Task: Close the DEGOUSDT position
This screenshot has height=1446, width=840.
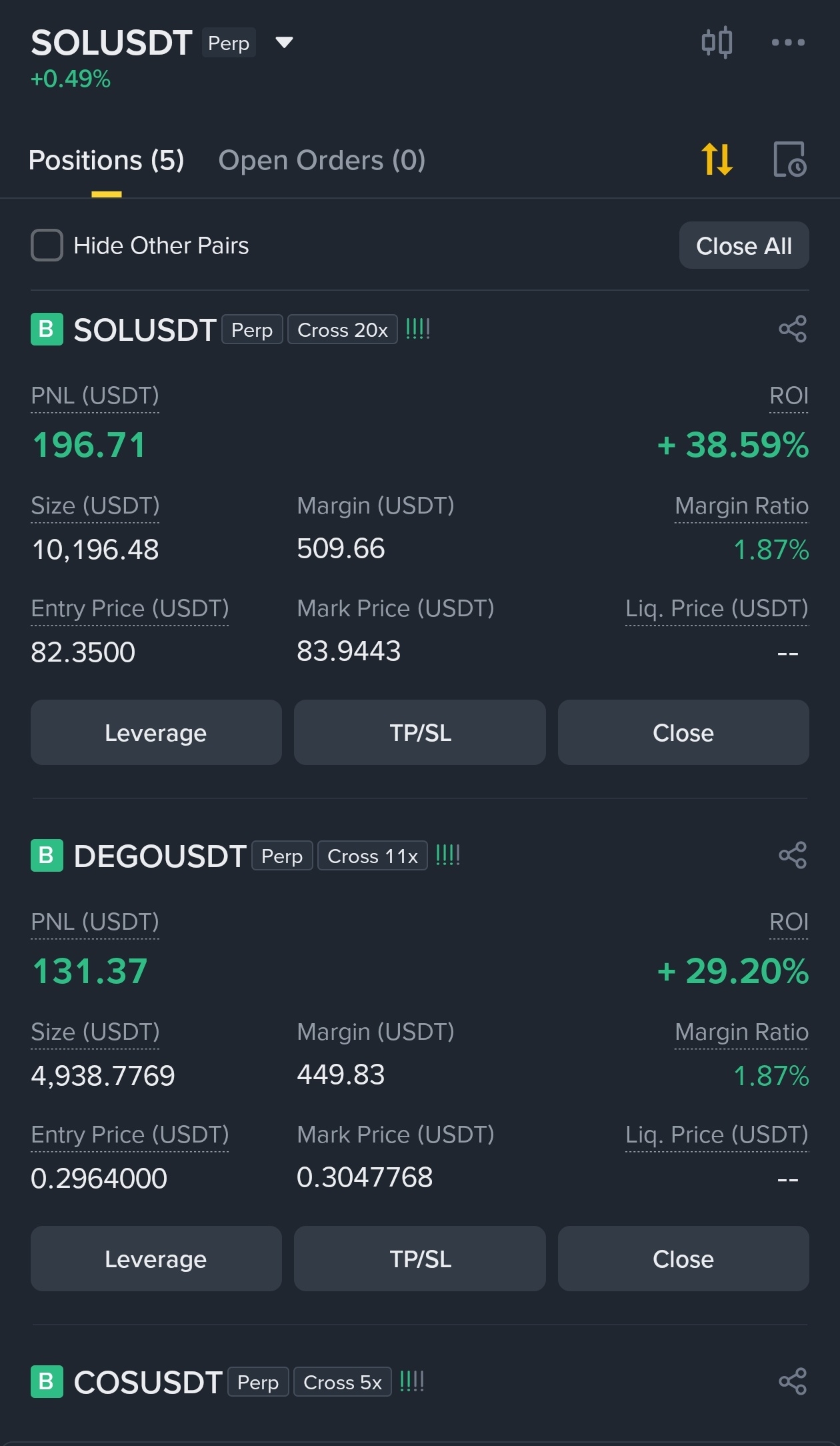Action: coord(683,1259)
